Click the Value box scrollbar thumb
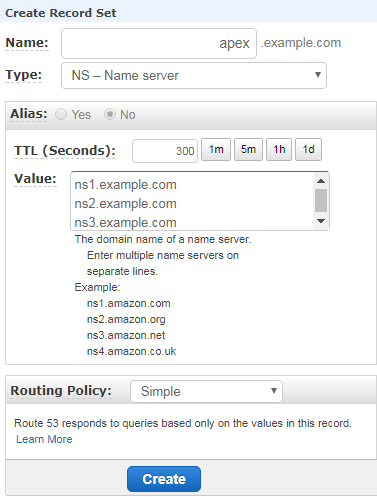This screenshot has width=377, height=497. point(321,201)
